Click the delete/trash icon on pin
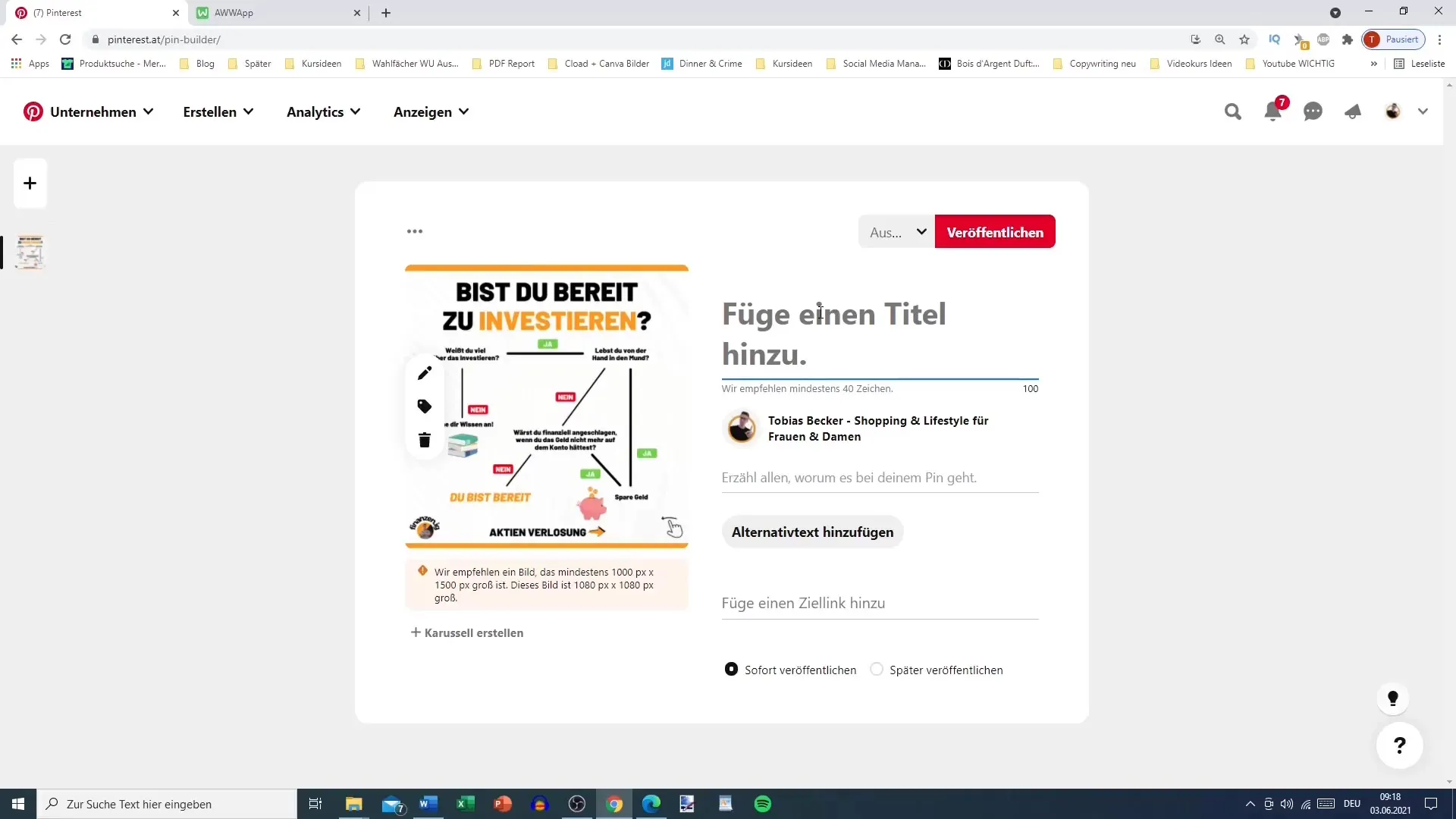1456x819 pixels. coord(424,440)
